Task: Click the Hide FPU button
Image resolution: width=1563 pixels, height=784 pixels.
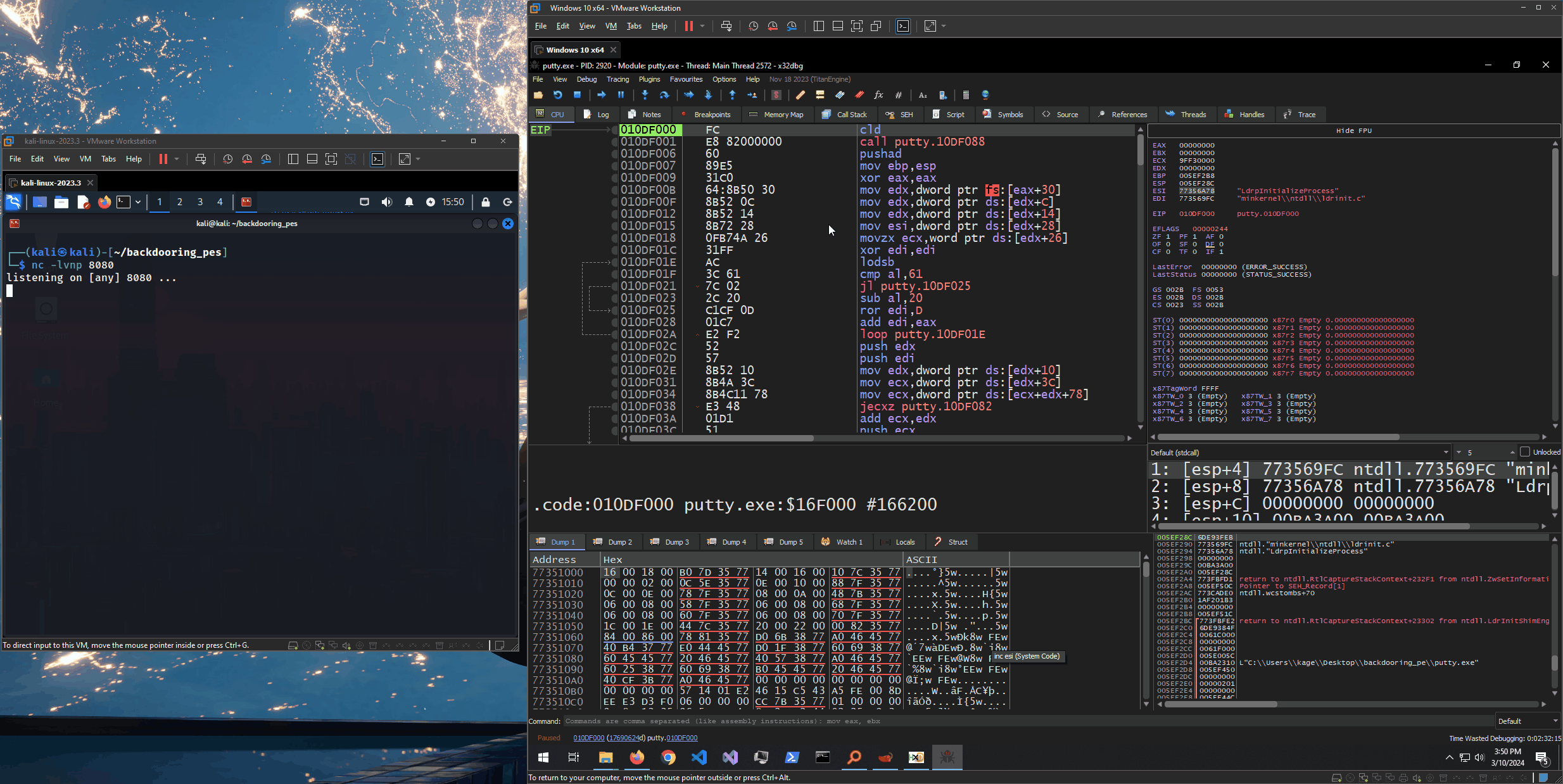Action: 1353,130
